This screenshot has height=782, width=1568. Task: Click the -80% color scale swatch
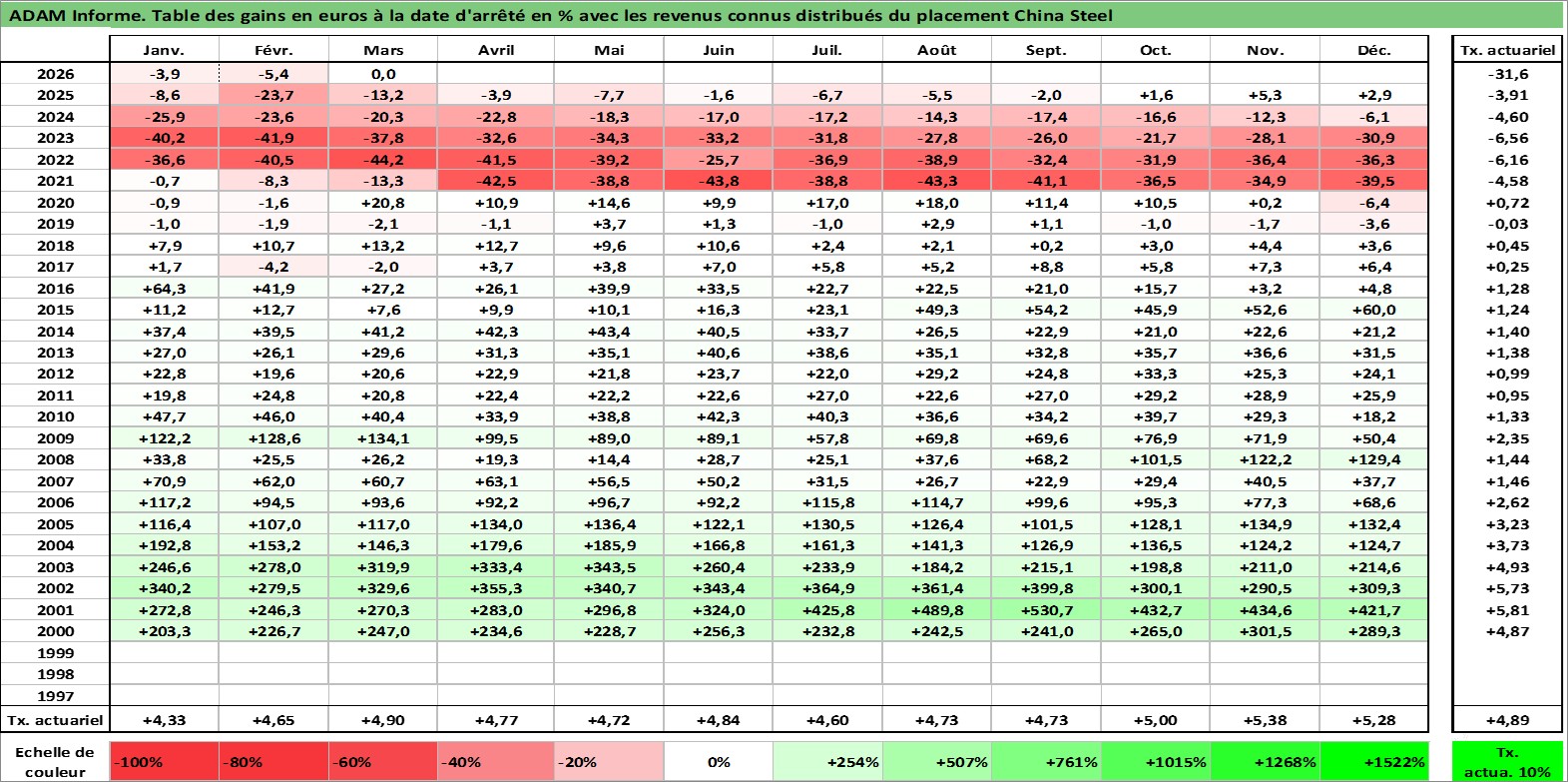(273, 762)
